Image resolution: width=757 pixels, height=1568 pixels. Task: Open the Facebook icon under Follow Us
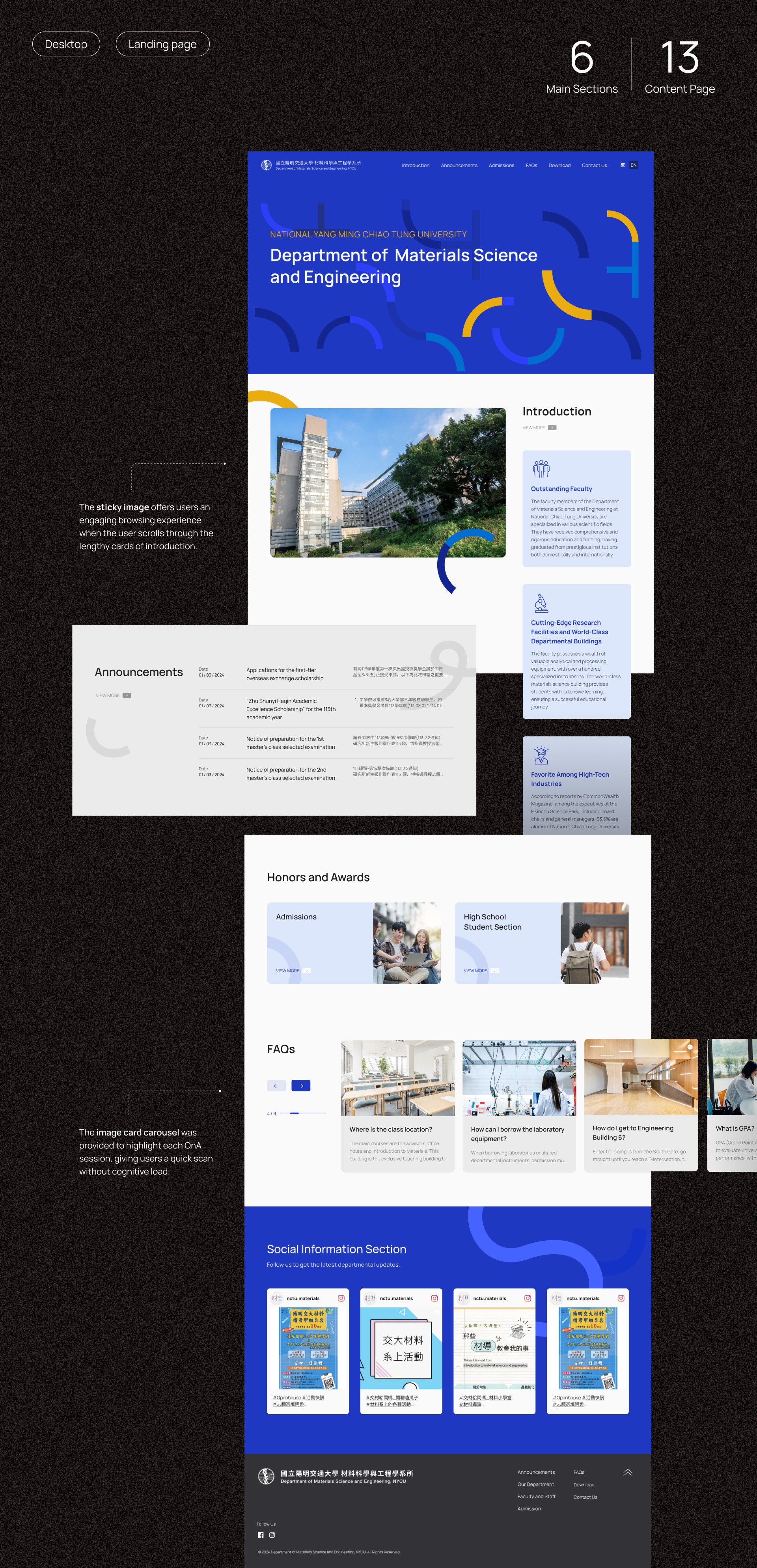click(261, 1535)
